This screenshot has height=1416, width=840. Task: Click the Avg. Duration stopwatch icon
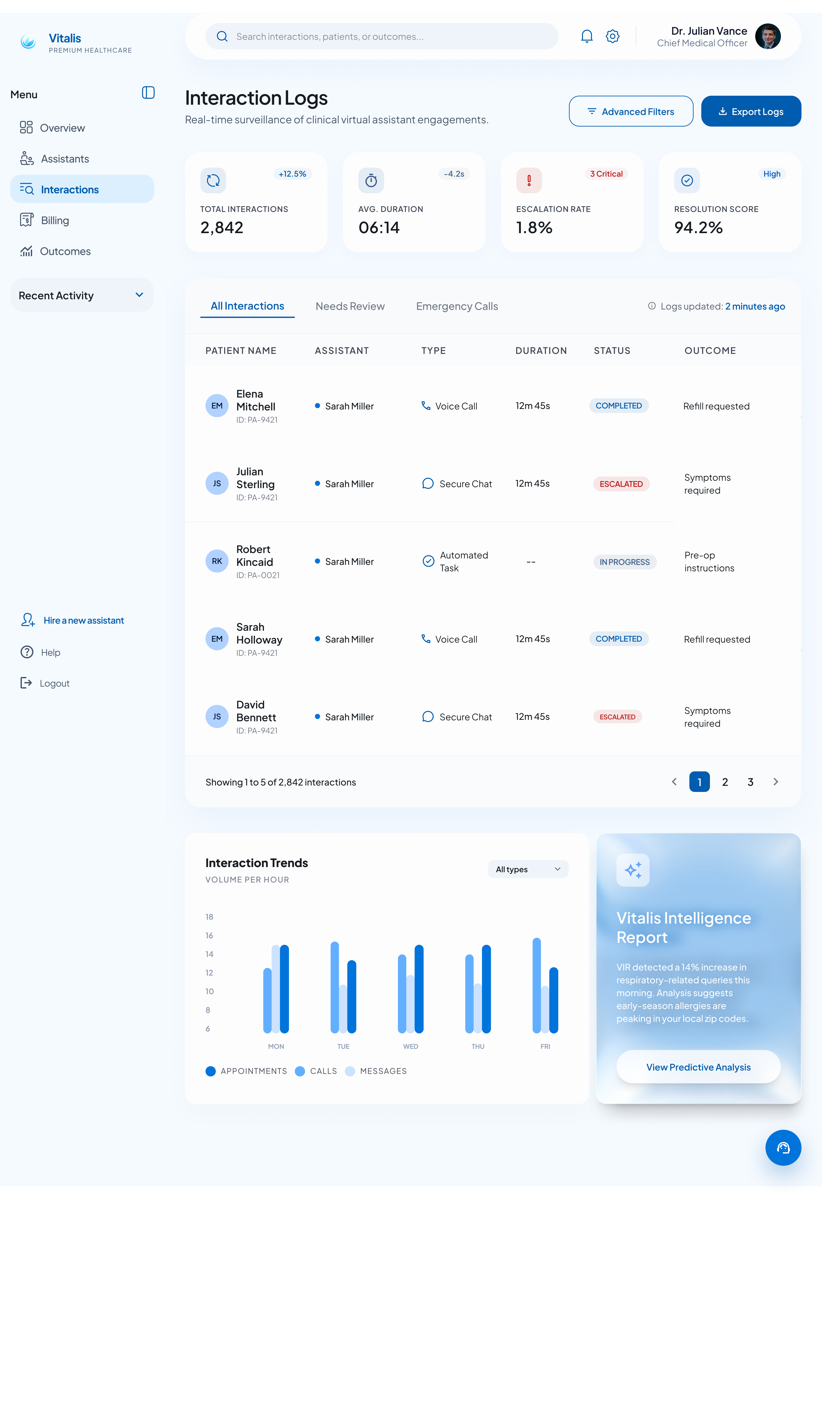371,180
